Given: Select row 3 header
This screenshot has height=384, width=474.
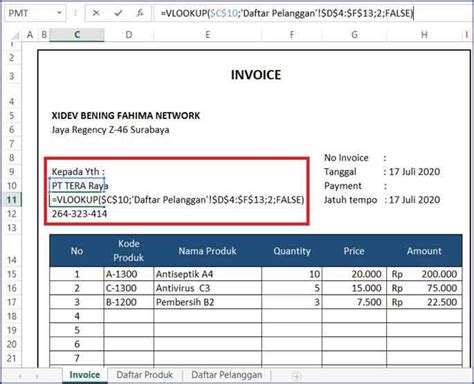Looking at the screenshot, I should pos(12,76).
